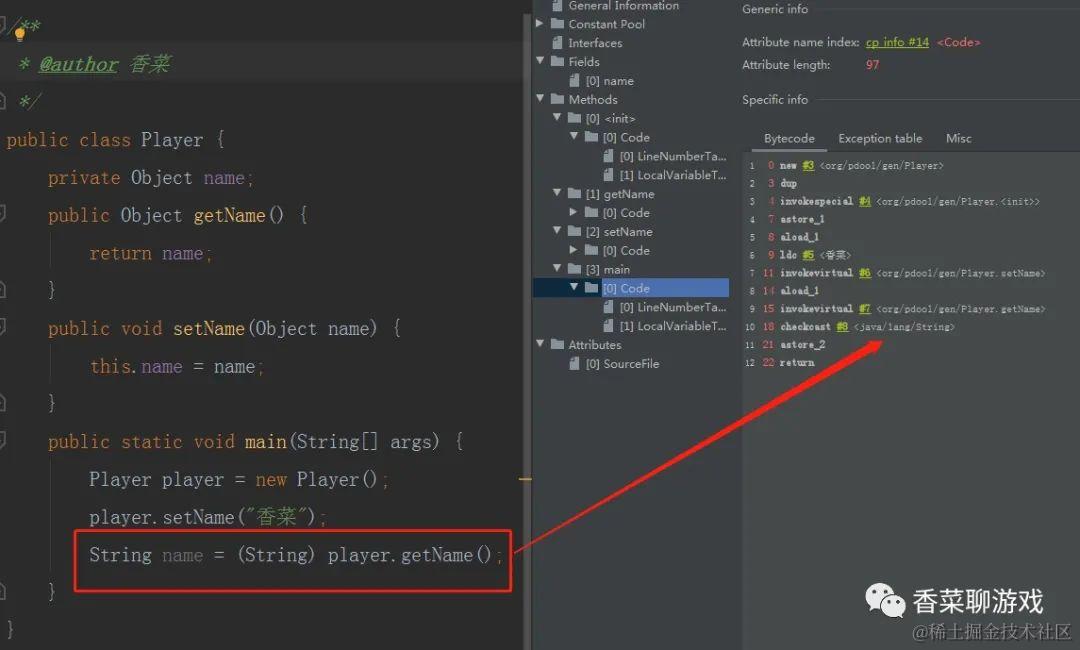Click the fold marker beside main method
Viewport: 1080px width, 650px height.
pos(3,440)
